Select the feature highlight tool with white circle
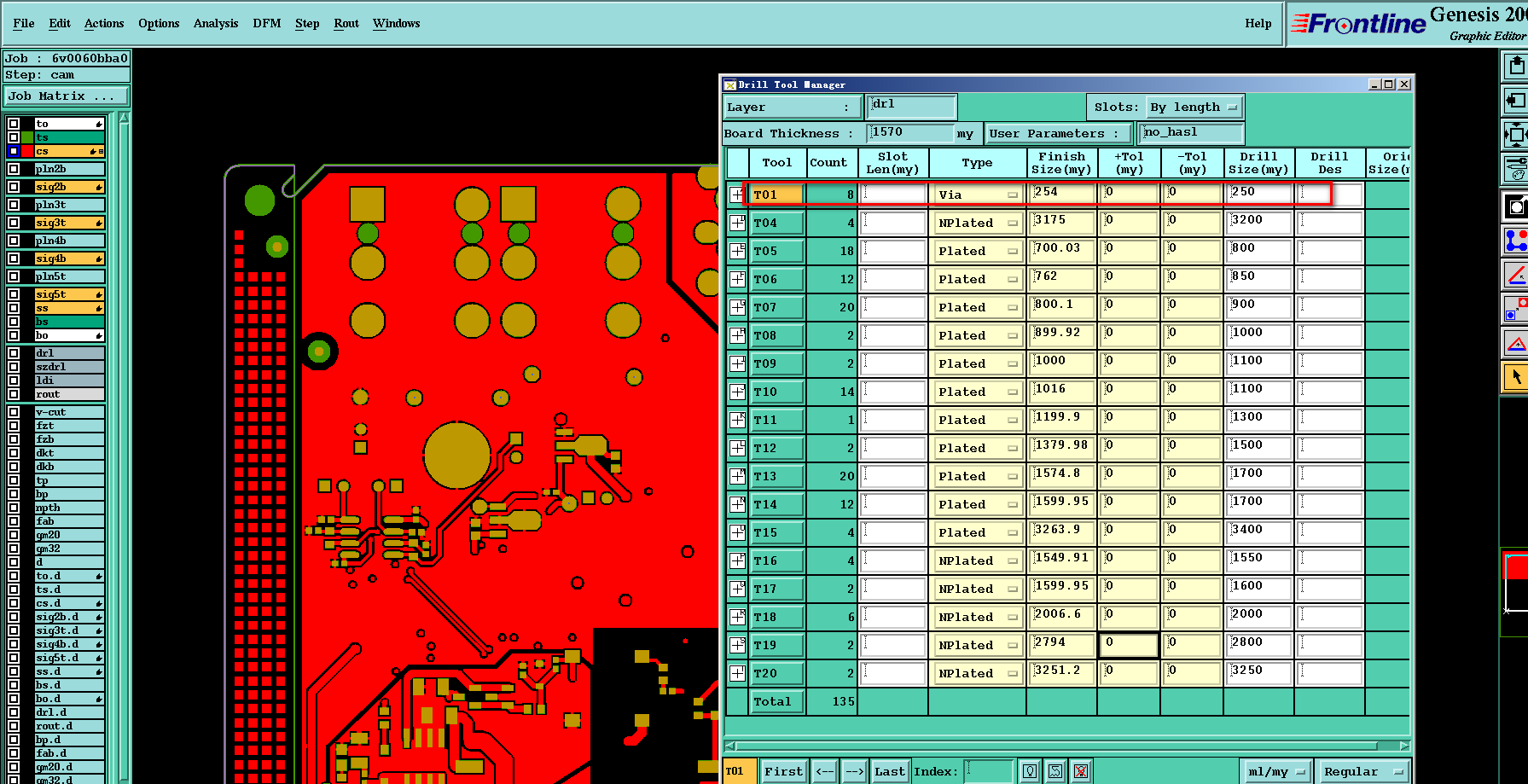This screenshot has width=1528, height=784. point(1515,206)
